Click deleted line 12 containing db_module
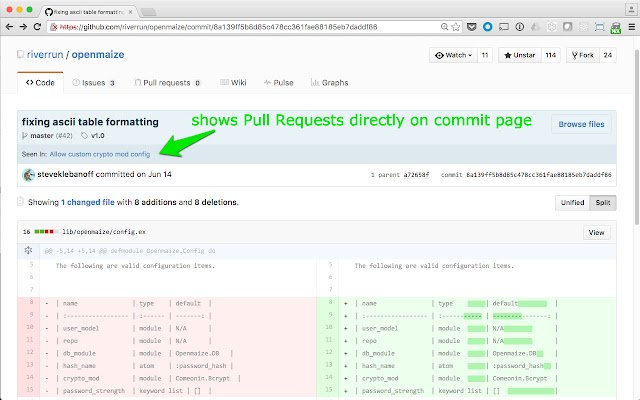This screenshot has width=640, height=400. pyautogui.click(x=167, y=353)
